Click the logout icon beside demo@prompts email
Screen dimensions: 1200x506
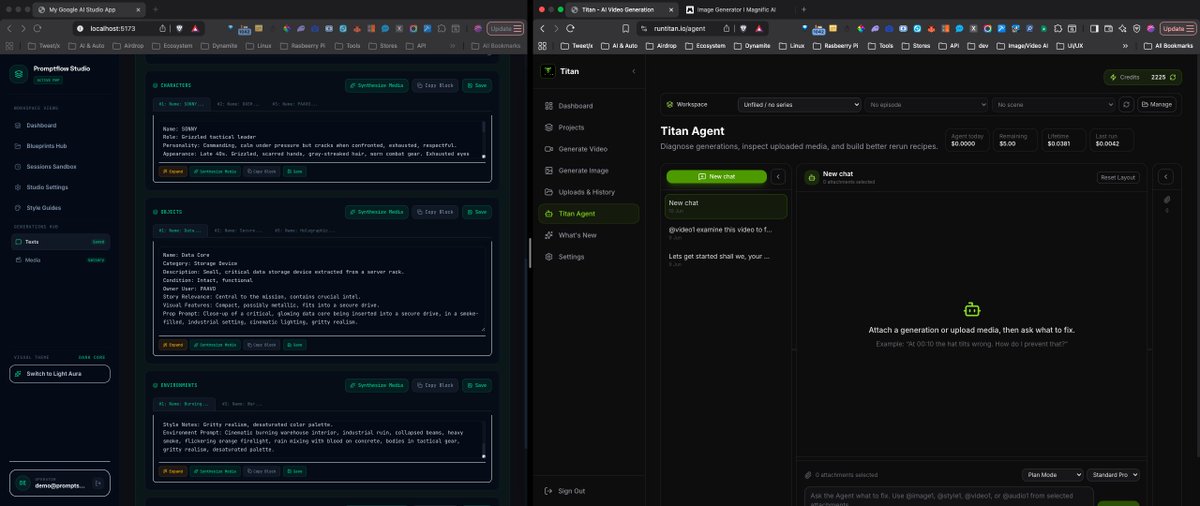pyautogui.click(x=98, y=483)
